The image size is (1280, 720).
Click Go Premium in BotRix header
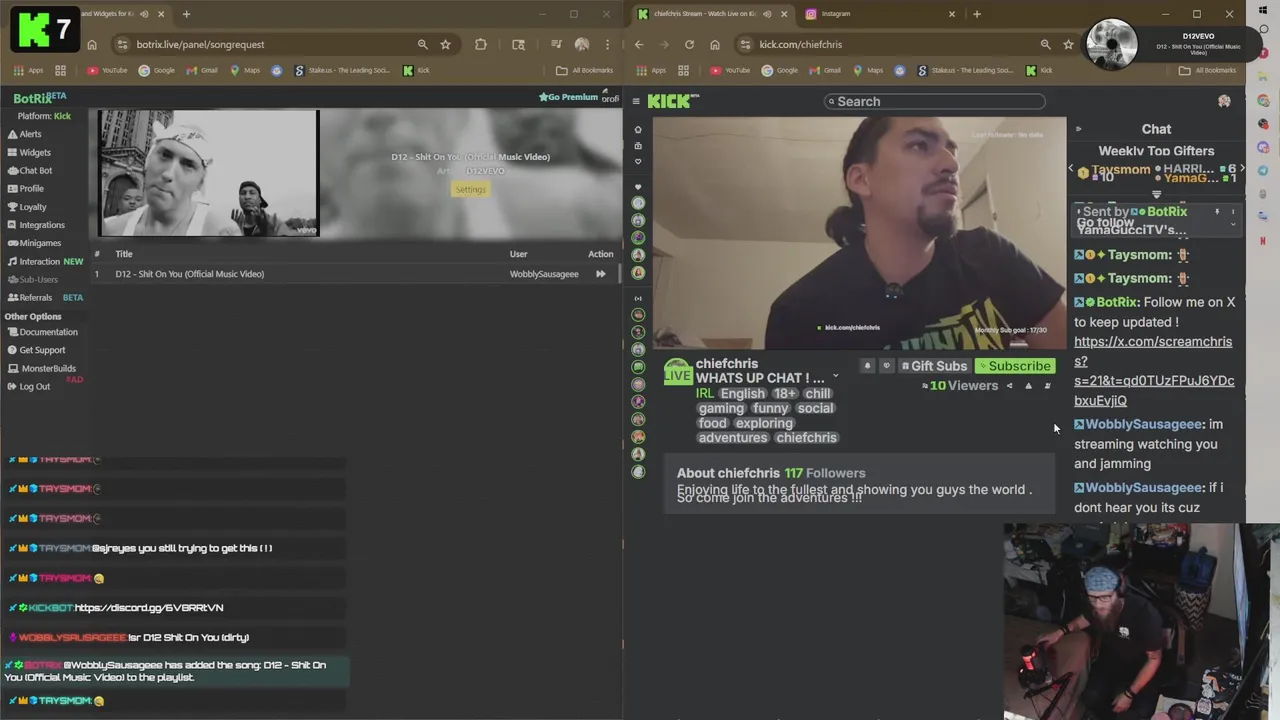[568, 97]
